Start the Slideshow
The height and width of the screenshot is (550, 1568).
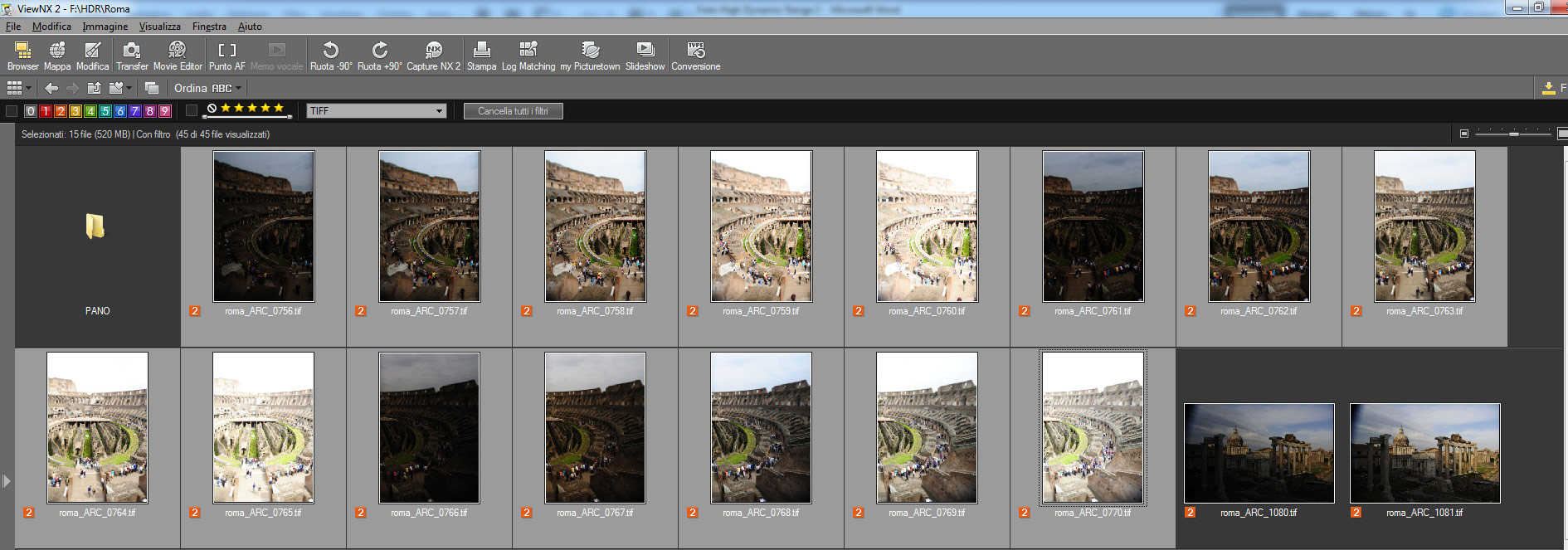(645, 56)
